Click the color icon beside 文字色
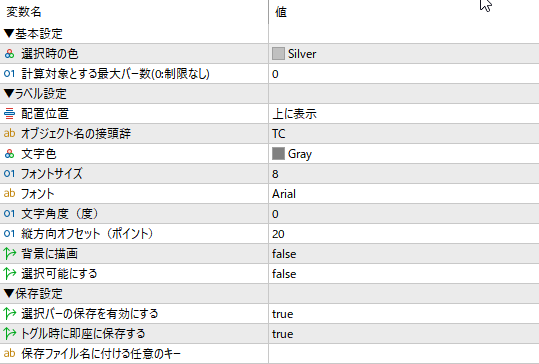Viewport: 539px width, 364px height. click(x=10, y=154)
